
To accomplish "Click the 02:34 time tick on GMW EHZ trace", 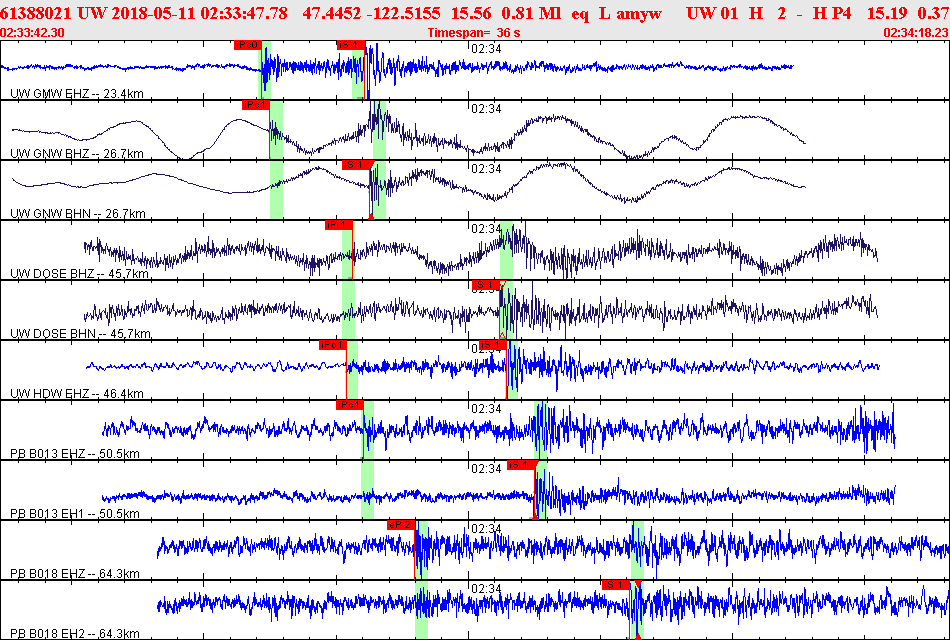I will pos(487,48).
